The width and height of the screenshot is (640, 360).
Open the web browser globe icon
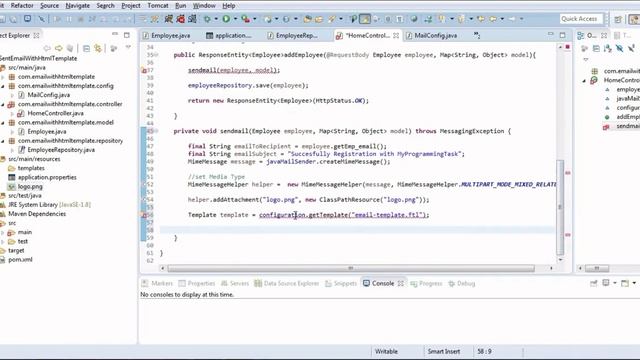pos(414,19)
